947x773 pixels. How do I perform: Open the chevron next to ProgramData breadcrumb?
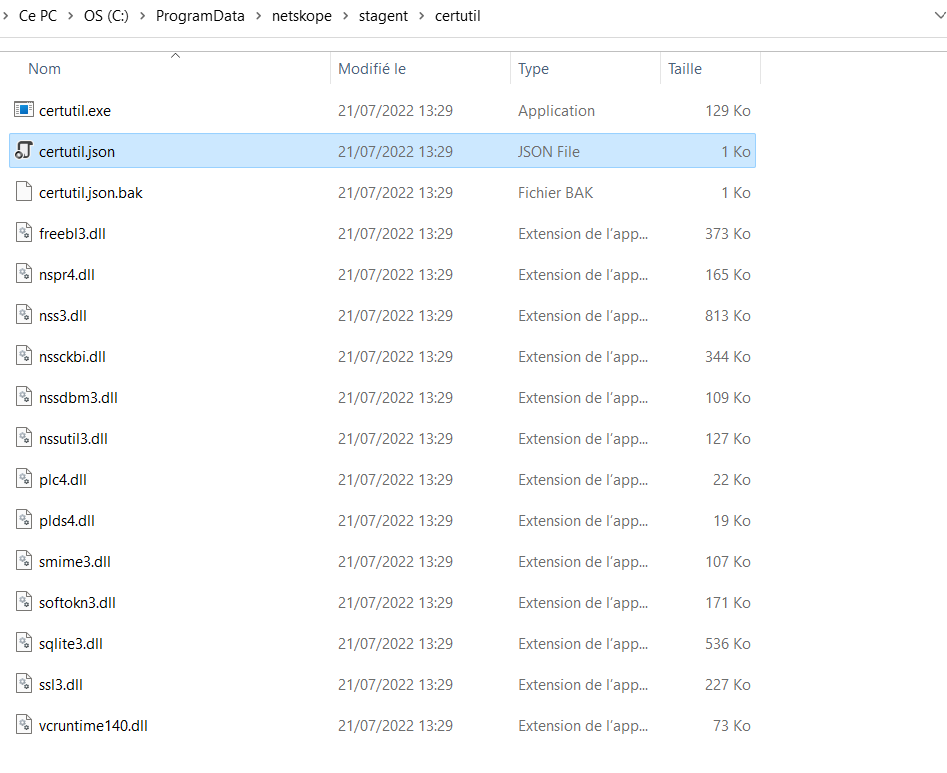(259, 16)
